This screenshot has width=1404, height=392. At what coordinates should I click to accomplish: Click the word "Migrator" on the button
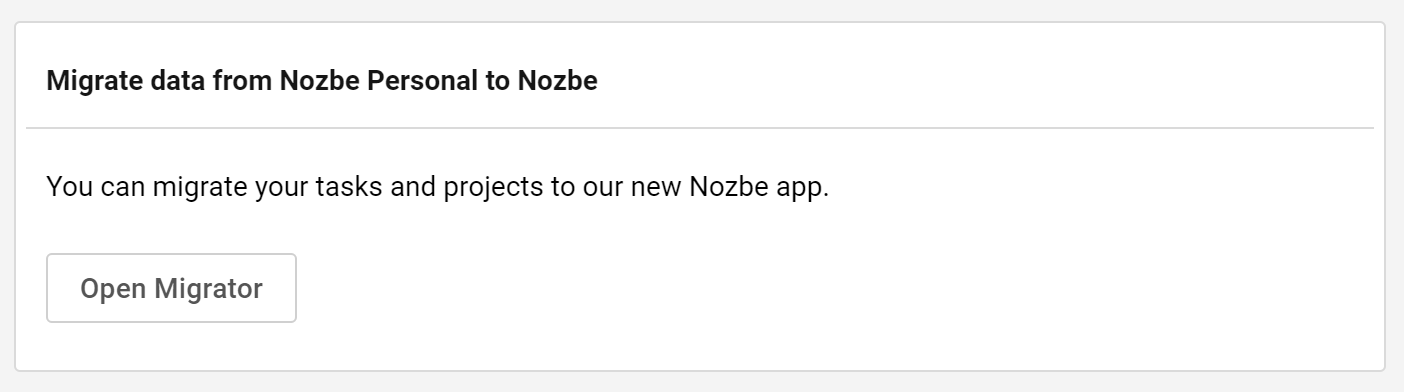coord(209,289)
